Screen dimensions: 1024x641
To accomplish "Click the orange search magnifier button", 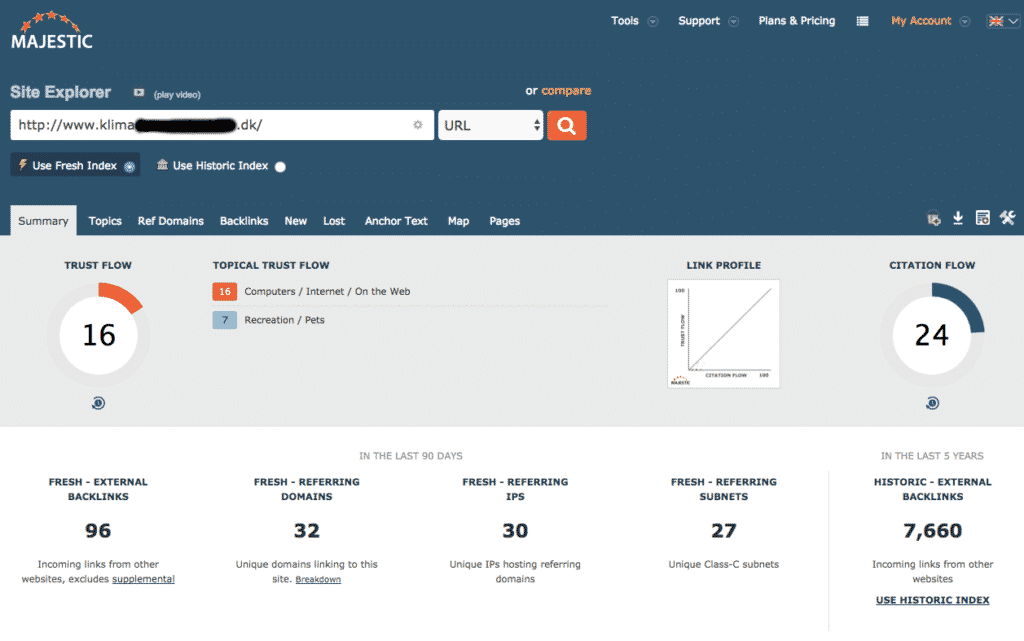I will coord(566,125).
